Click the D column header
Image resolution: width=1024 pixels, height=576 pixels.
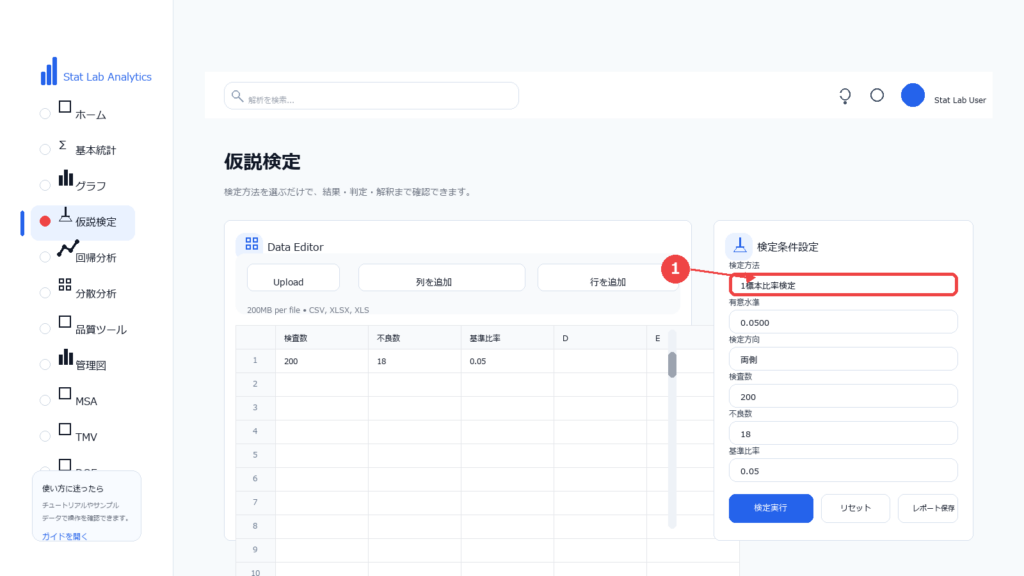(600, 338)
